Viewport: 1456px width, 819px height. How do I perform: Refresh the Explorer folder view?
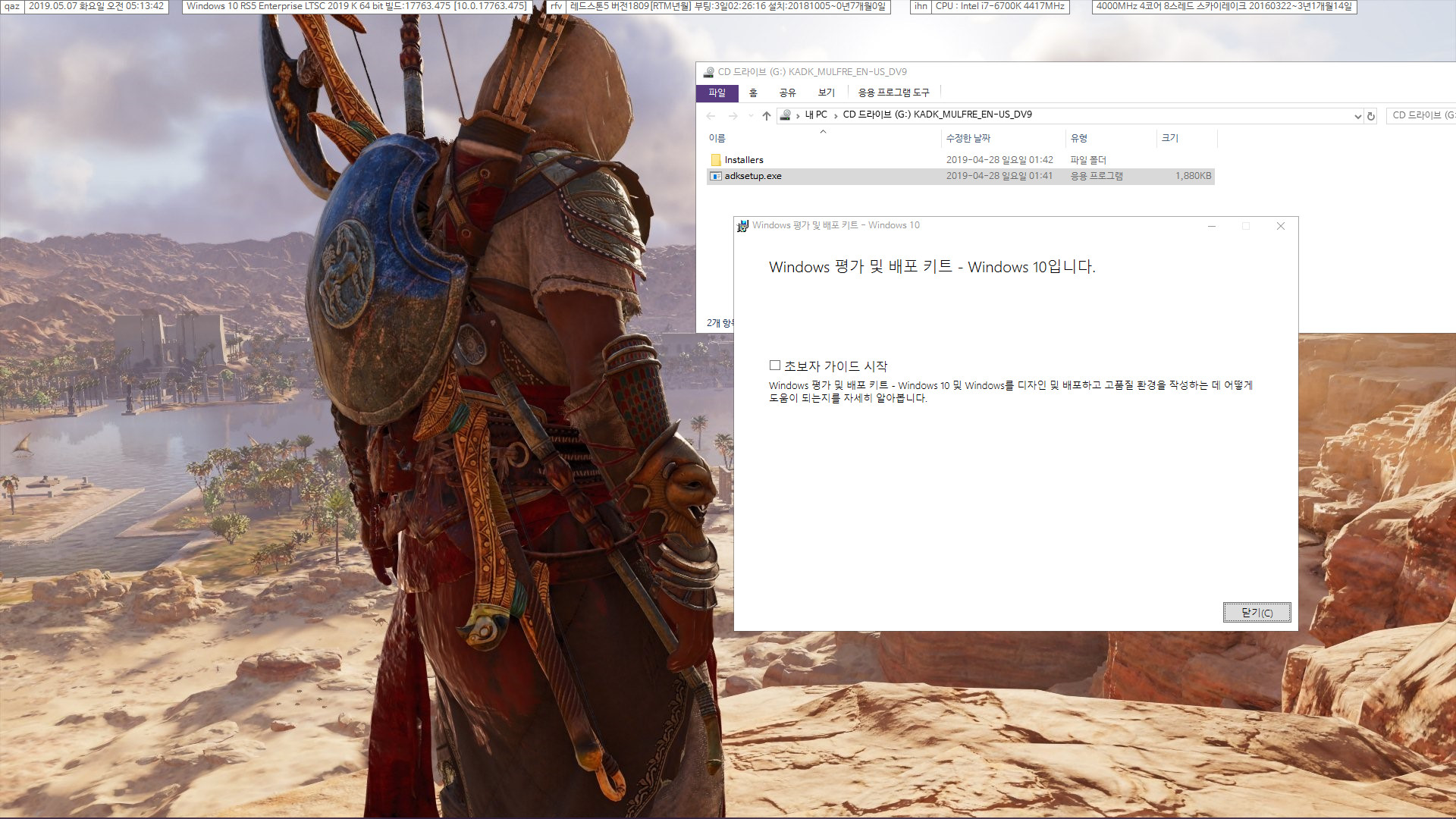click(1371, 116)
